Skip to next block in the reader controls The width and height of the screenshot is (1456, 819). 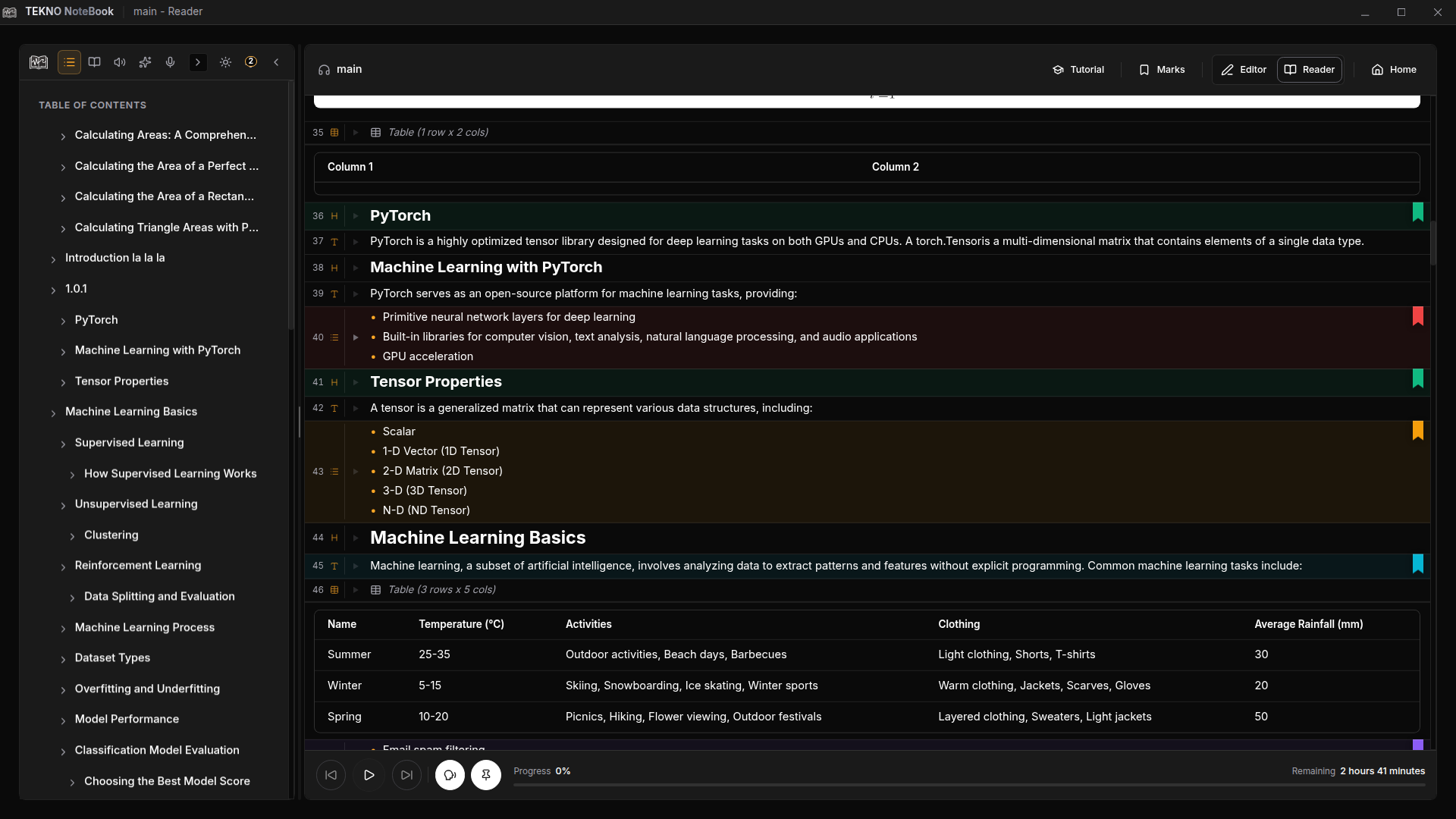(x=406, y=775)
